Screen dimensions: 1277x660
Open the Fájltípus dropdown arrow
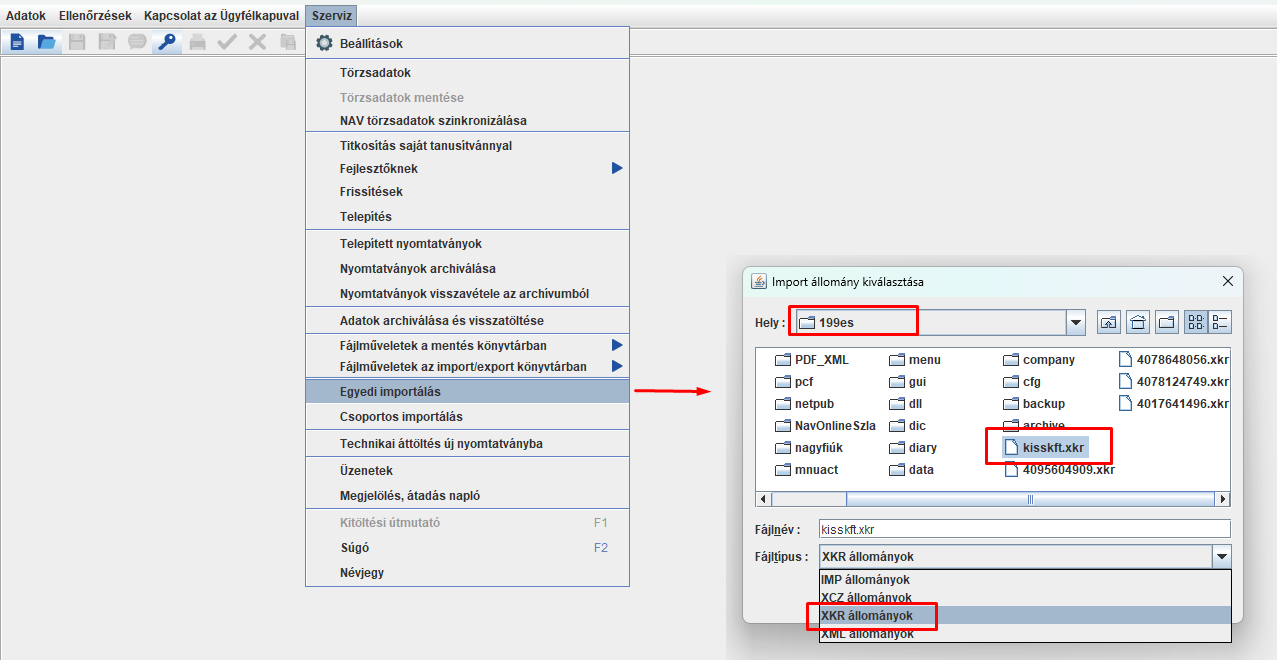click(x=1221, y=557)
